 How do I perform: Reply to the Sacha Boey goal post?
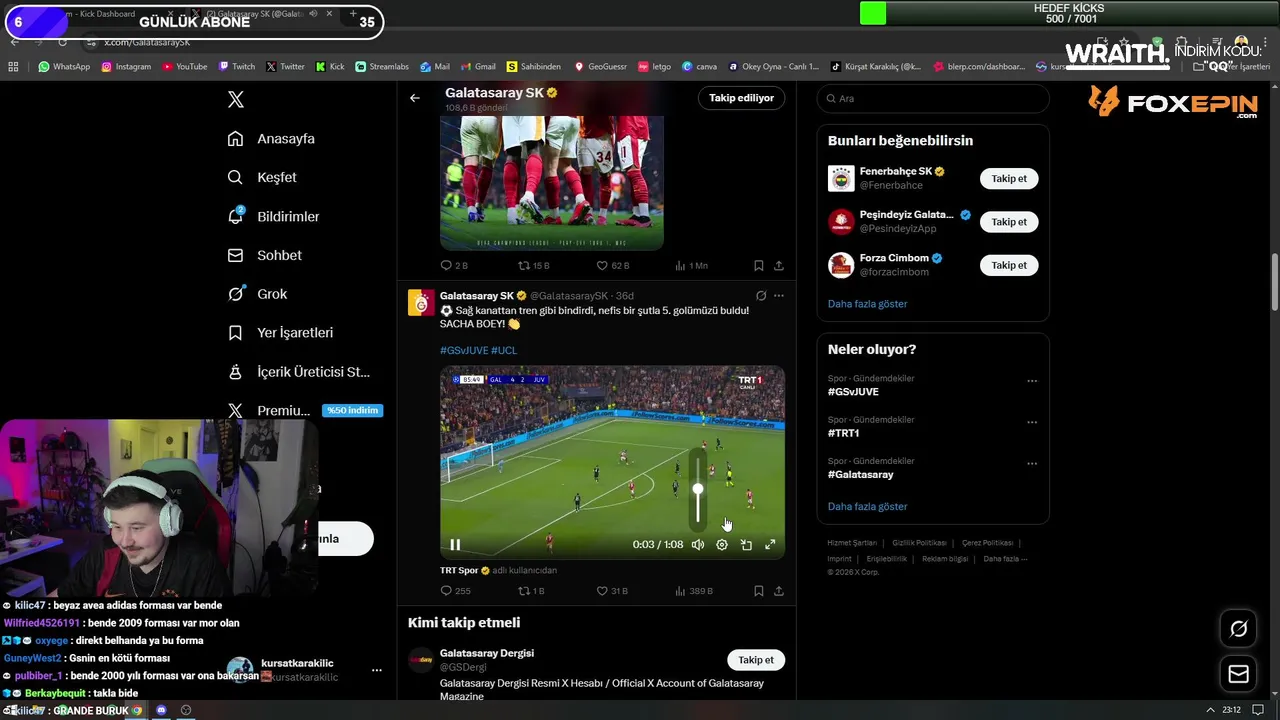[x=455, y=591]
